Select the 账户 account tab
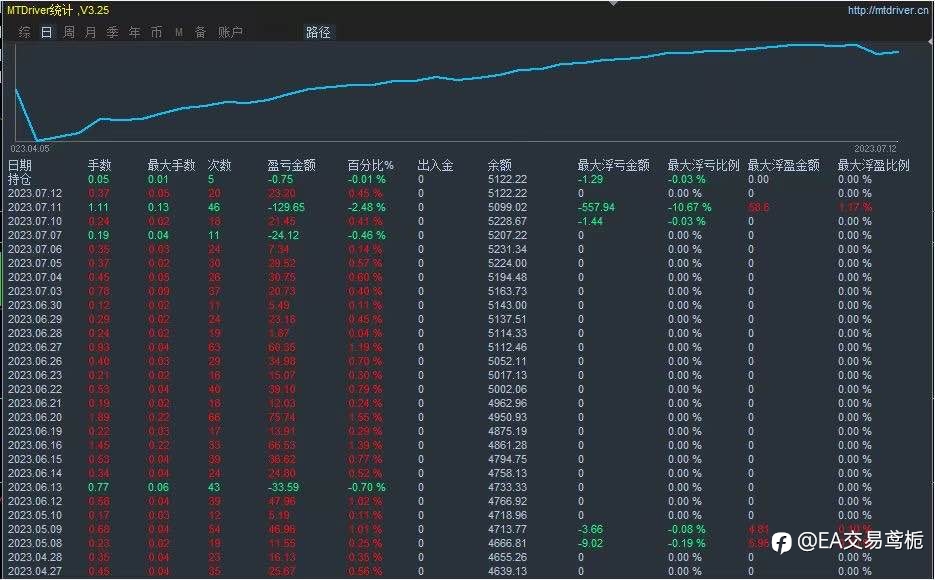The height and width of the screenshot is (580, 935). pos(230,32)
